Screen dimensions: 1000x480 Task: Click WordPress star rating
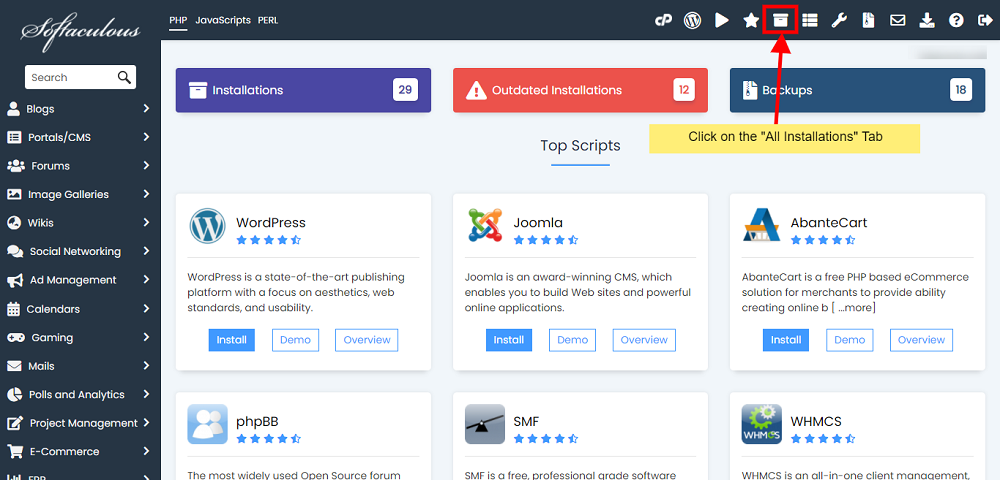tap(268, 240)
